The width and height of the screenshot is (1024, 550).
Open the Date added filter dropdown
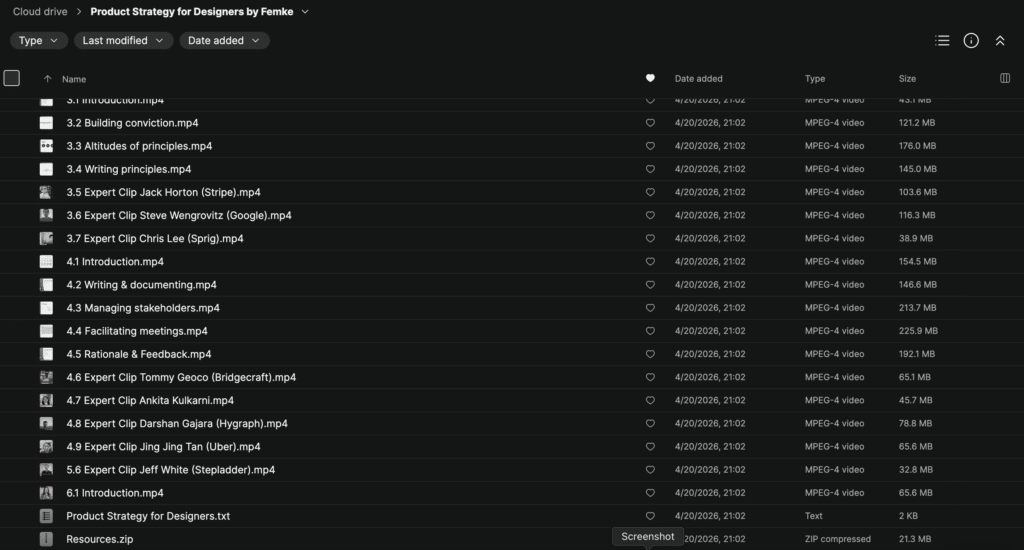(224, 41)
